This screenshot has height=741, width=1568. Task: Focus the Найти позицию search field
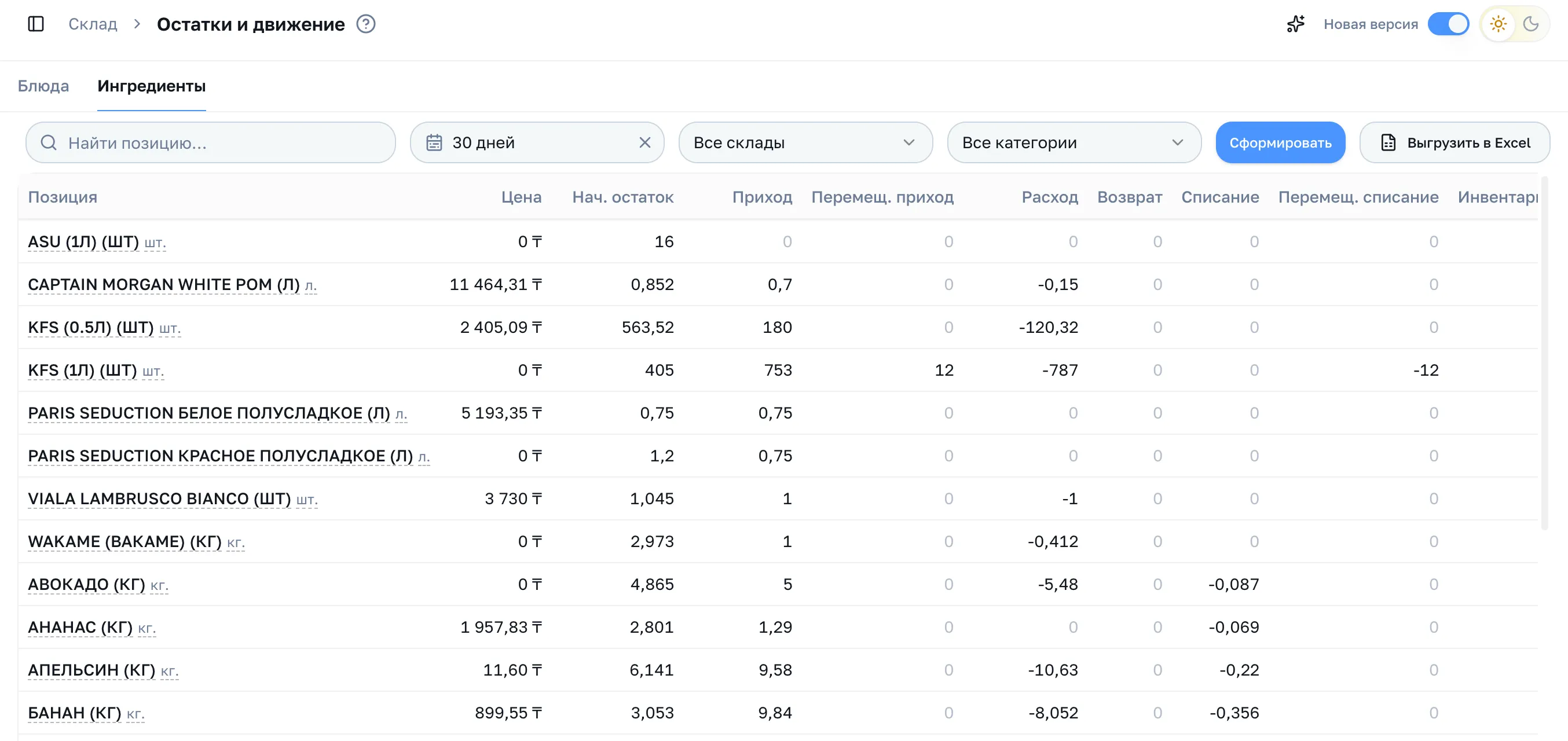[211, 142]
